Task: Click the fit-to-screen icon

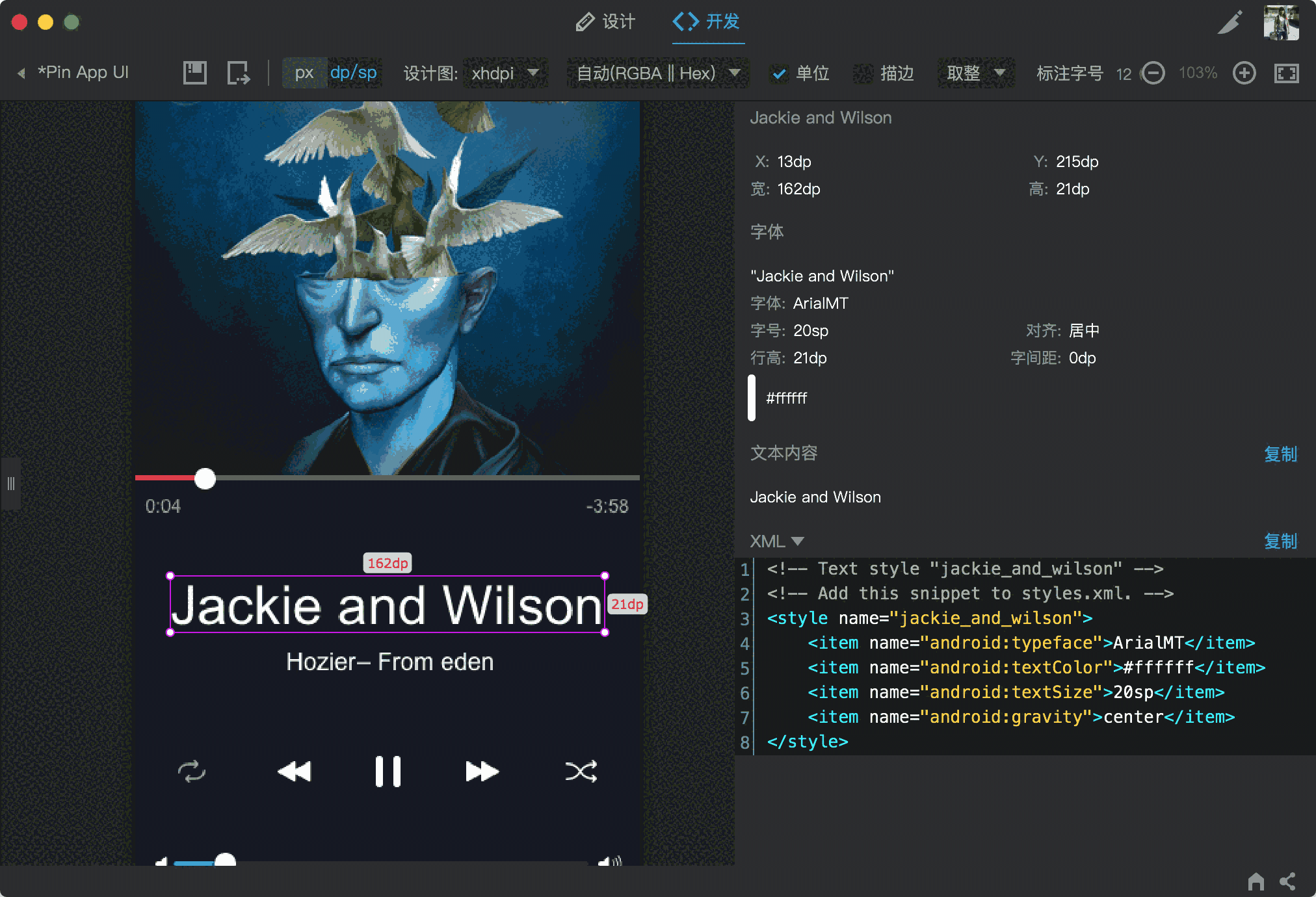Action: coord(1286,73)
